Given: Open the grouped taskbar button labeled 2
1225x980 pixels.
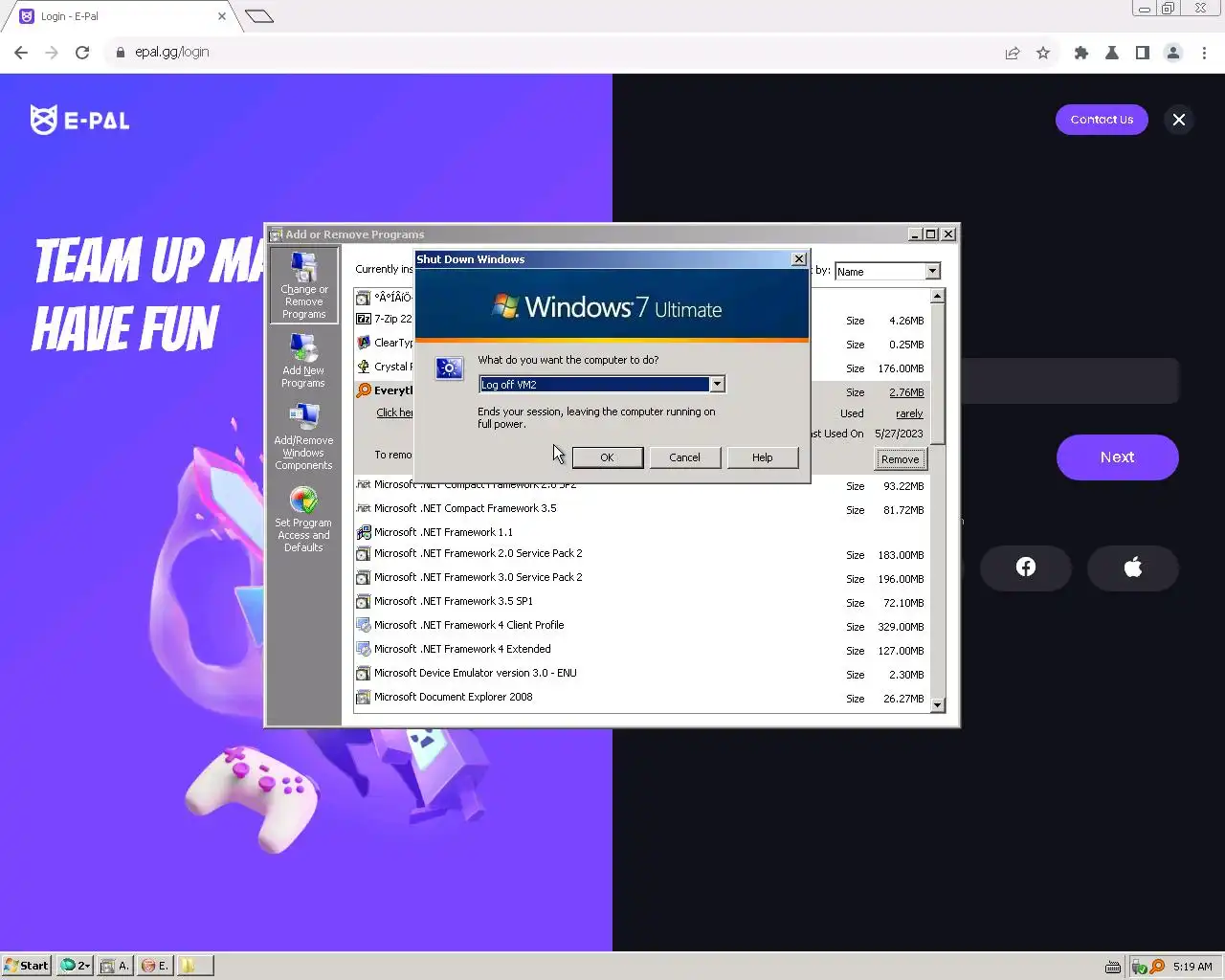Looking at the screenshot, I should point(76,966).
